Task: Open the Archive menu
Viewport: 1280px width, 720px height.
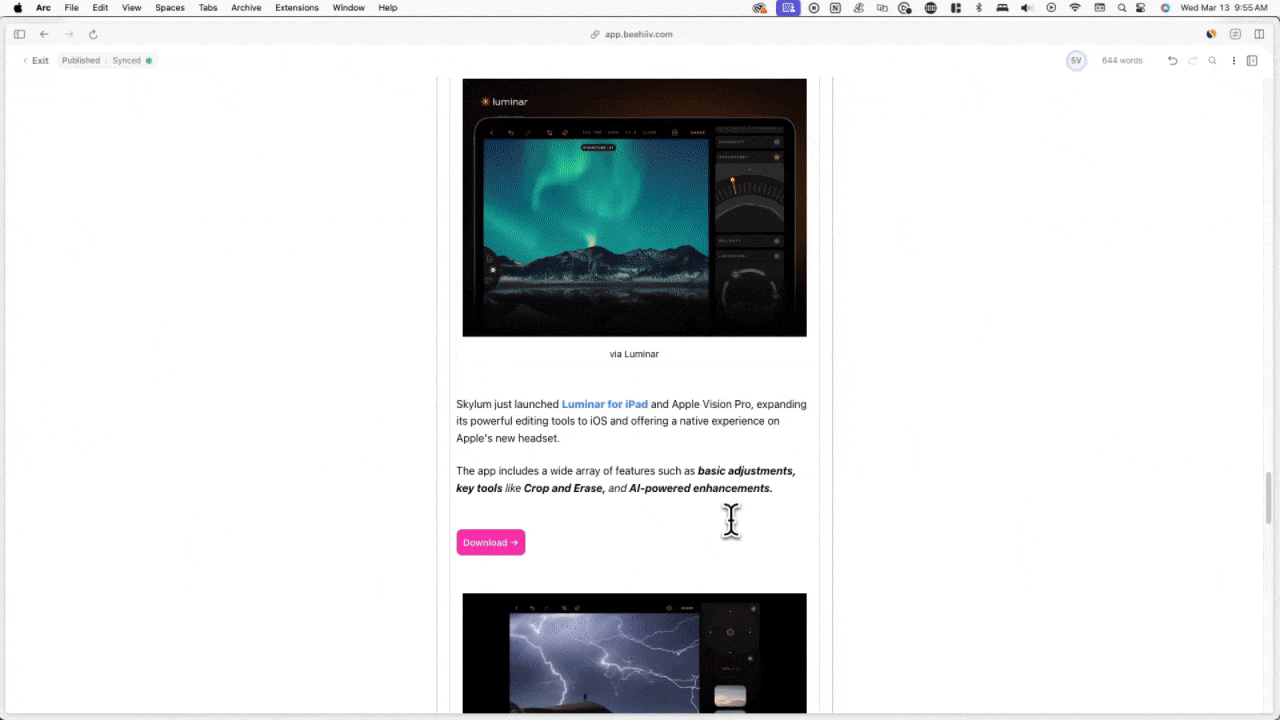Action: coord(246,8)
